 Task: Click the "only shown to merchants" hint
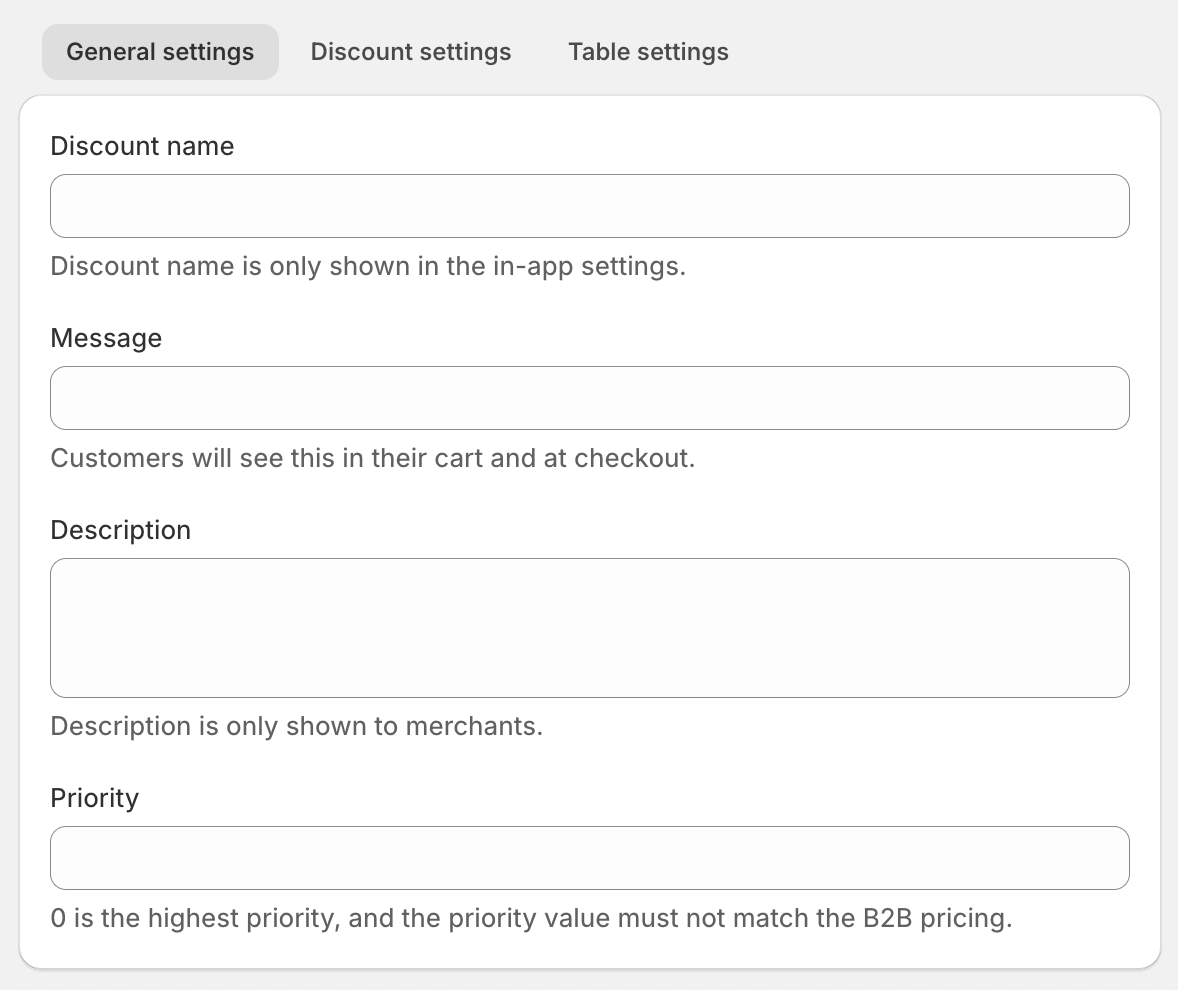coord(296,726)
